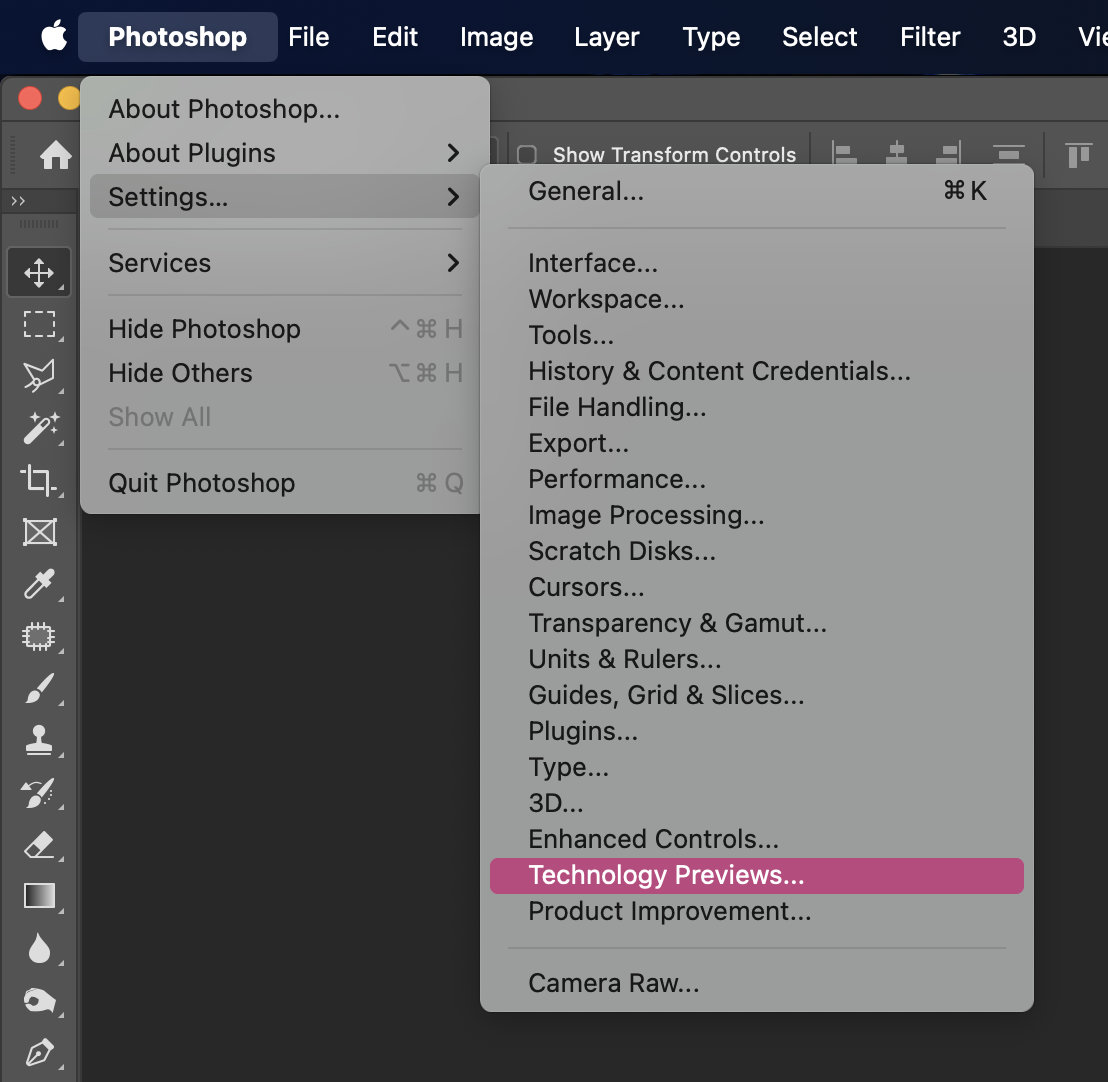Click the Home icon
The height and width of the screenshot is (1082, 1108).
[55, 155]
